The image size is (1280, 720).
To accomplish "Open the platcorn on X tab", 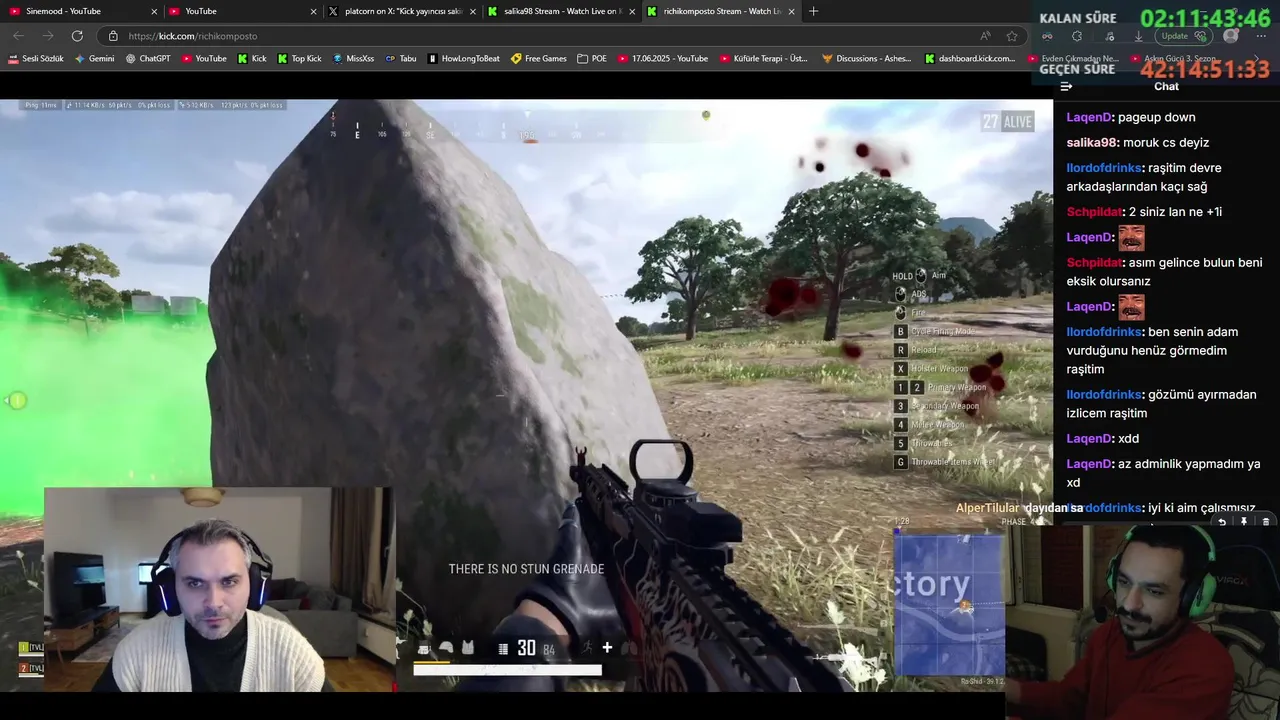I will point(400,11).
